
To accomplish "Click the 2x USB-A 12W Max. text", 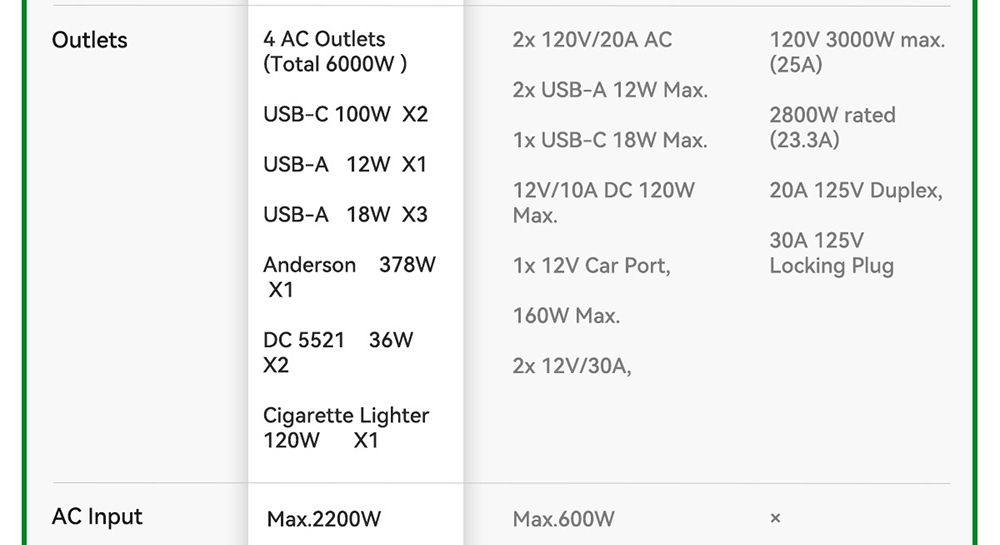I will (610, 90).
